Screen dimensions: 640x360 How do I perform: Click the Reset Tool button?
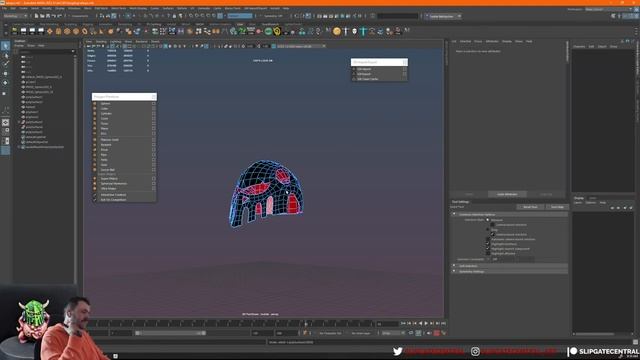(530, 207)
